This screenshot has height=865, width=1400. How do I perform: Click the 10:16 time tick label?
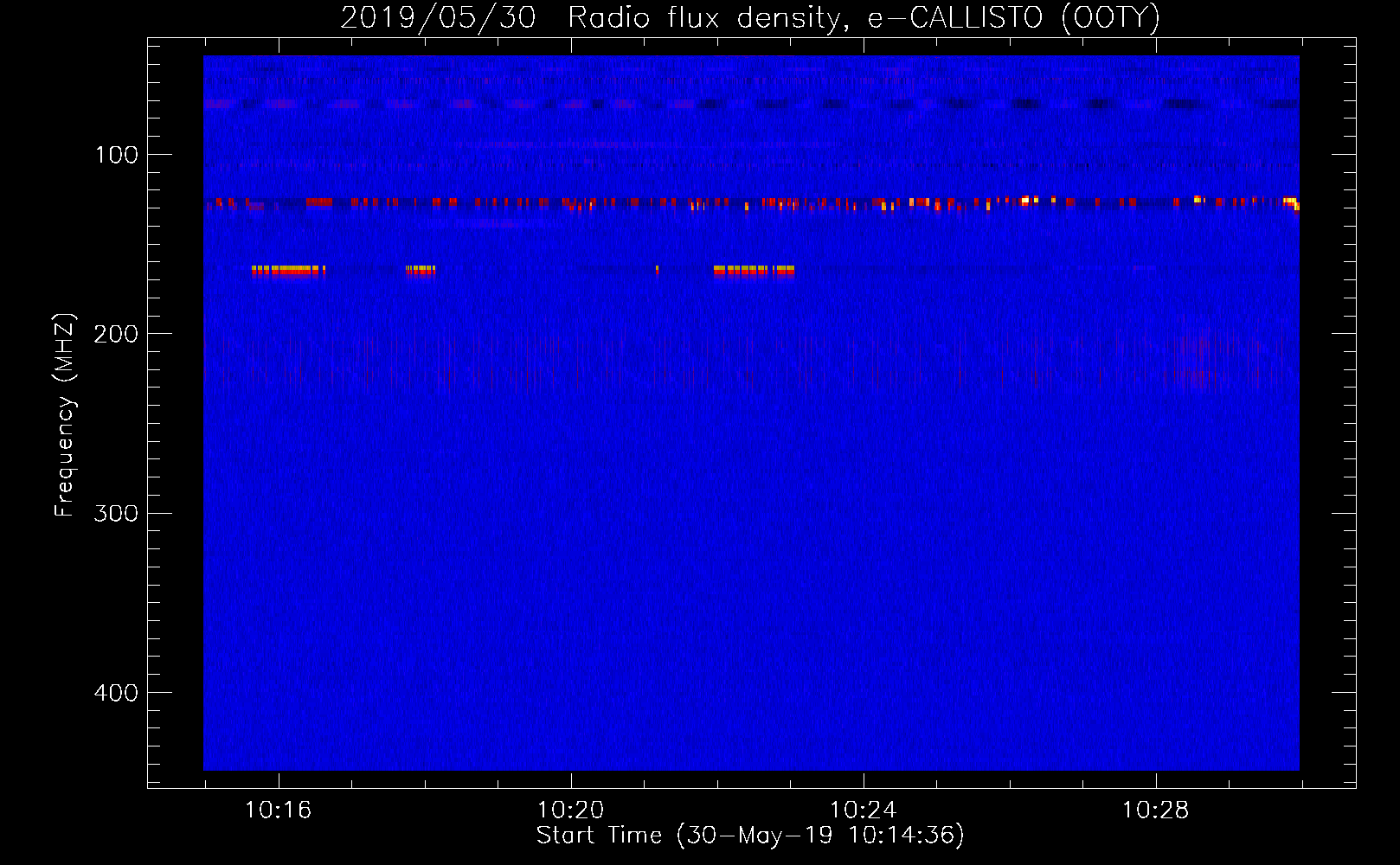(x=279, y=811)
